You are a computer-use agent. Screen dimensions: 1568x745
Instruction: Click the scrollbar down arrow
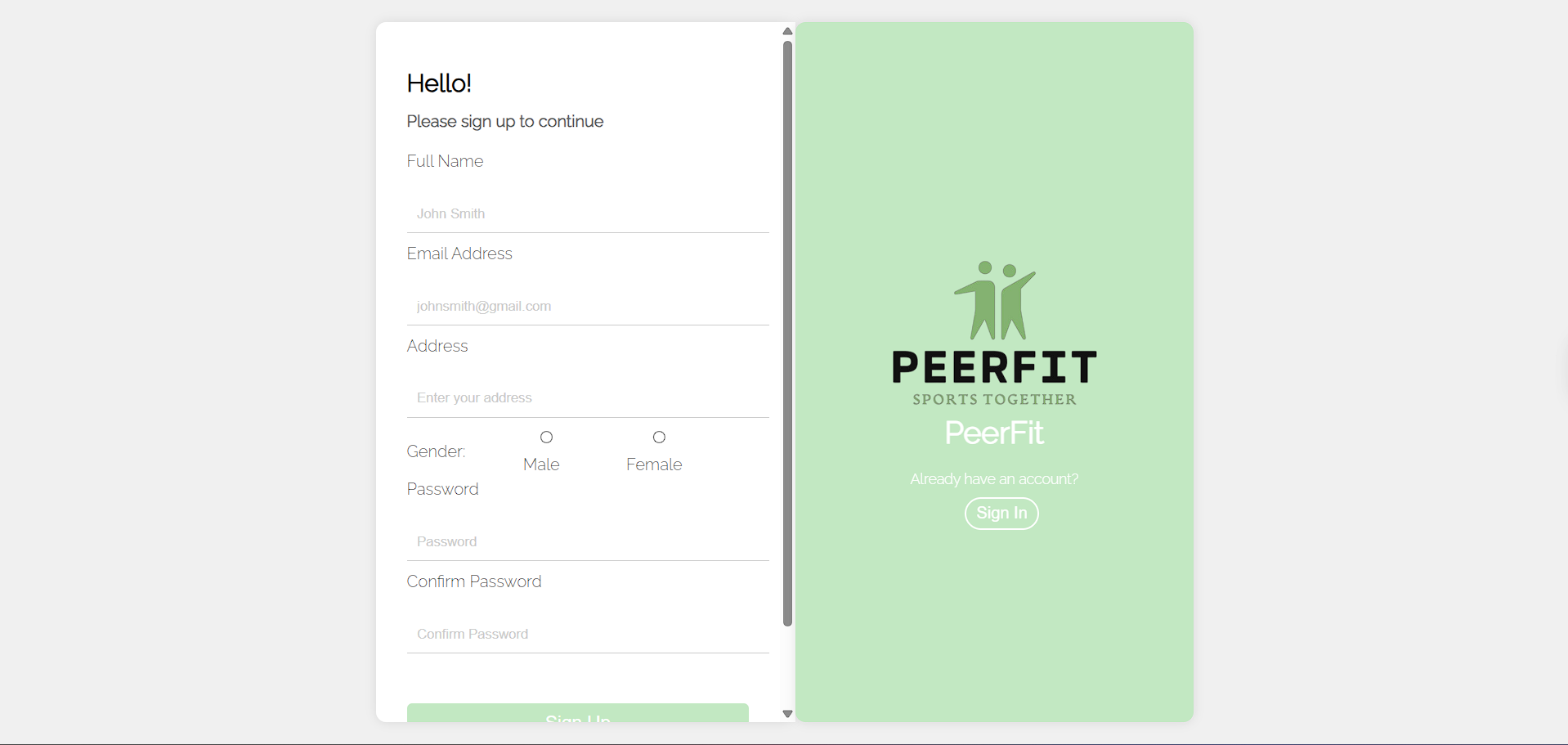tap(787, 714)
